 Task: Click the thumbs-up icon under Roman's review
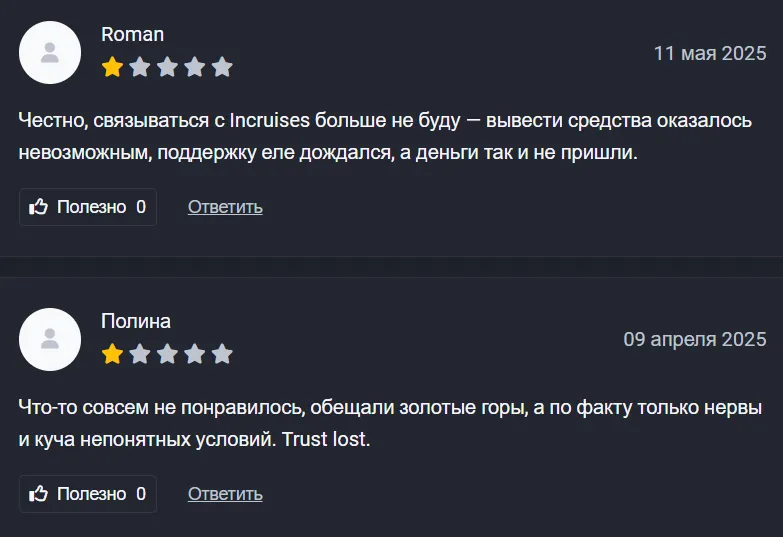40,207
